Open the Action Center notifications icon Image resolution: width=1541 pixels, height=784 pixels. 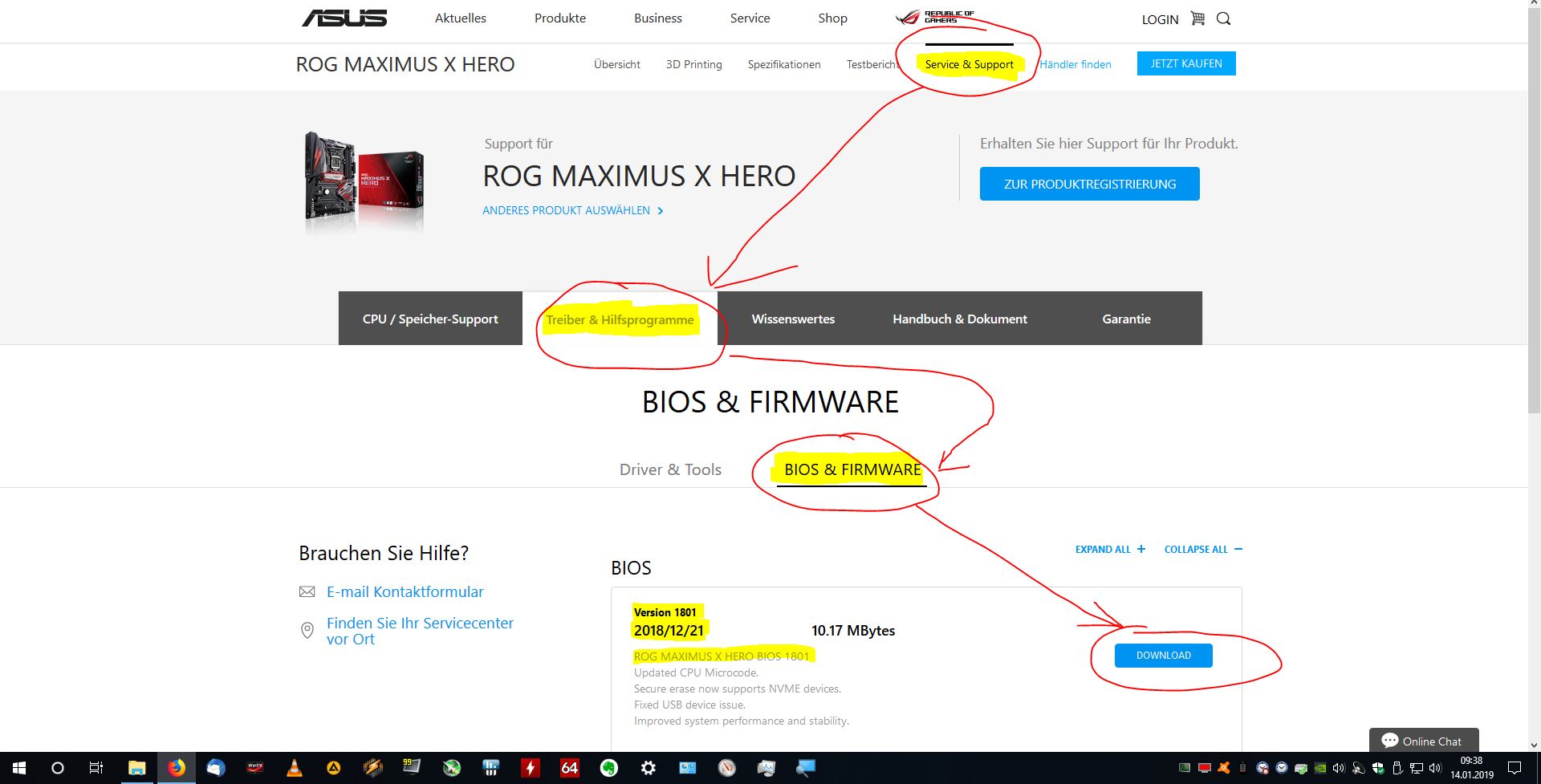[1514, 768]
